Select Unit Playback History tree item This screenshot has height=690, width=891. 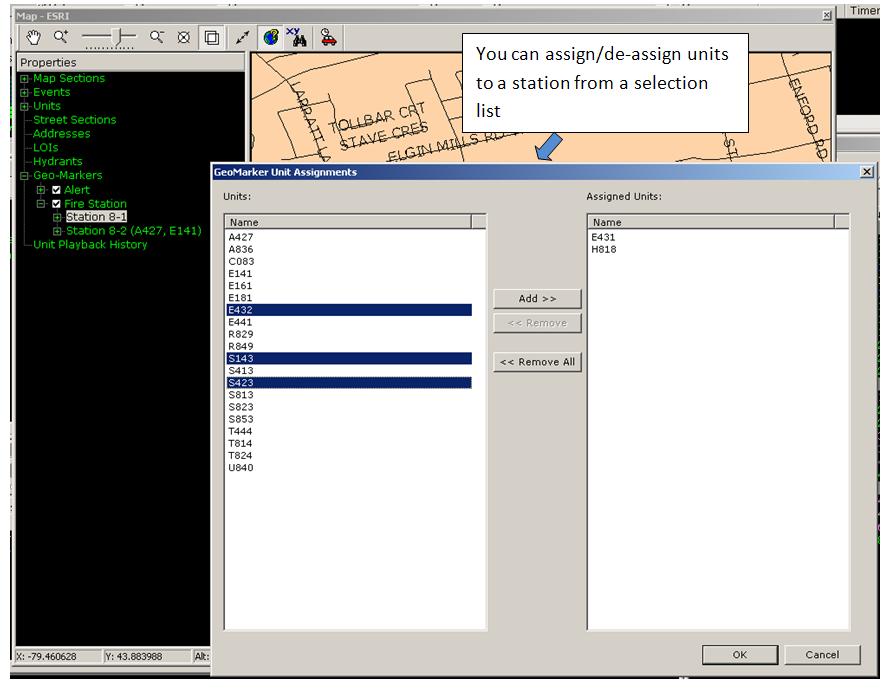tap(90, 245)
